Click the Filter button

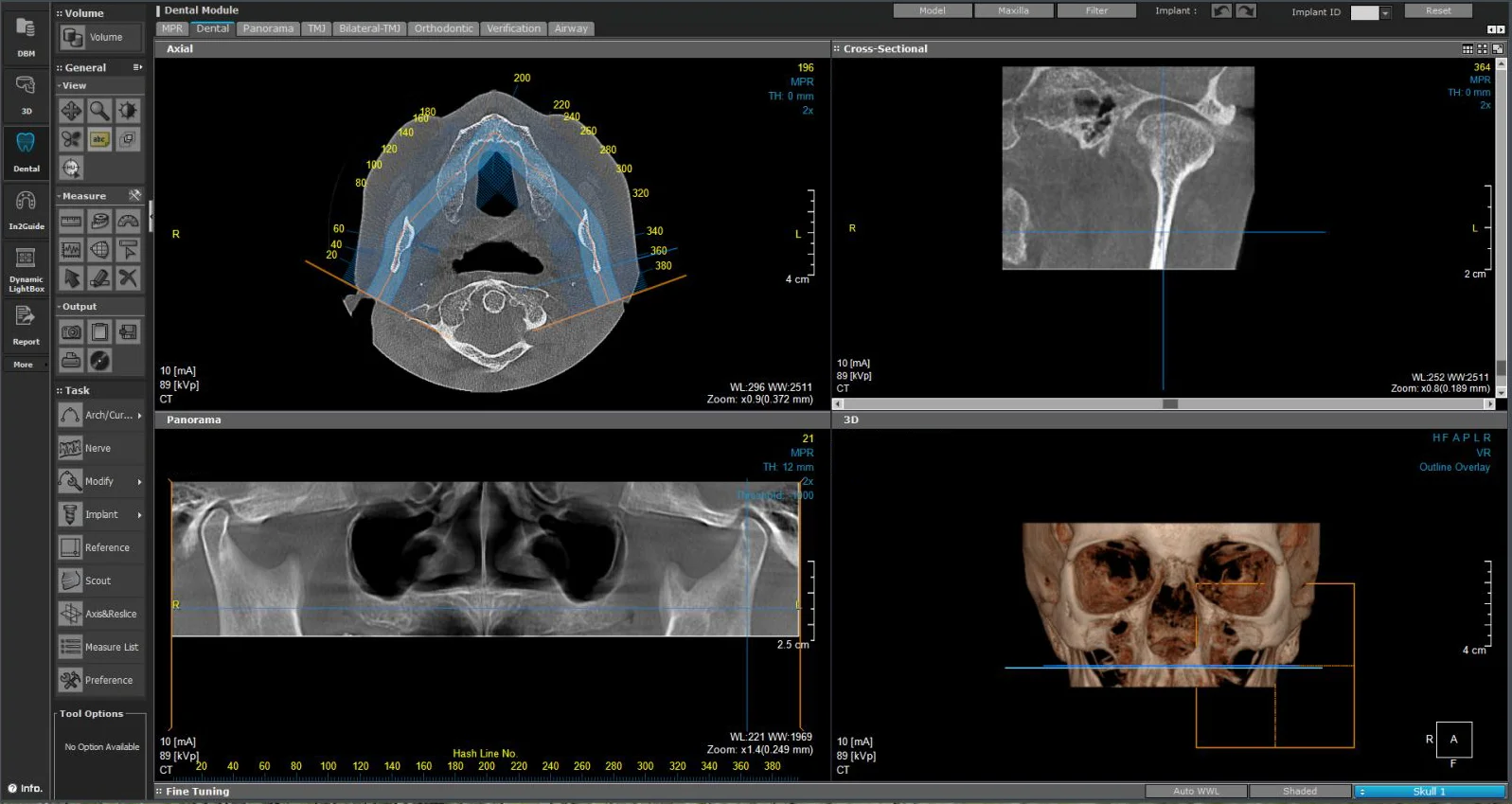1096,10
